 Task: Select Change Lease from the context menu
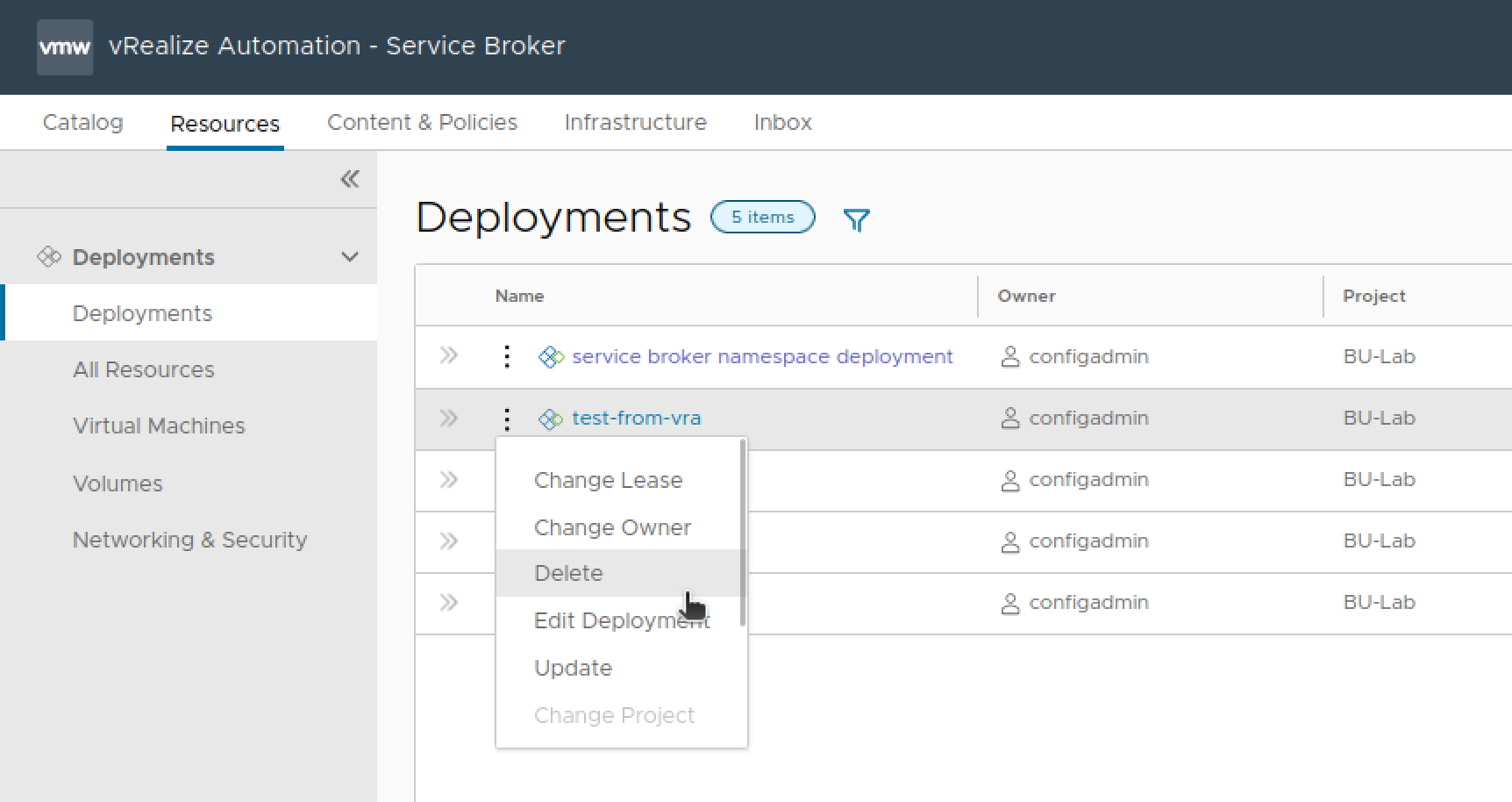608,480
